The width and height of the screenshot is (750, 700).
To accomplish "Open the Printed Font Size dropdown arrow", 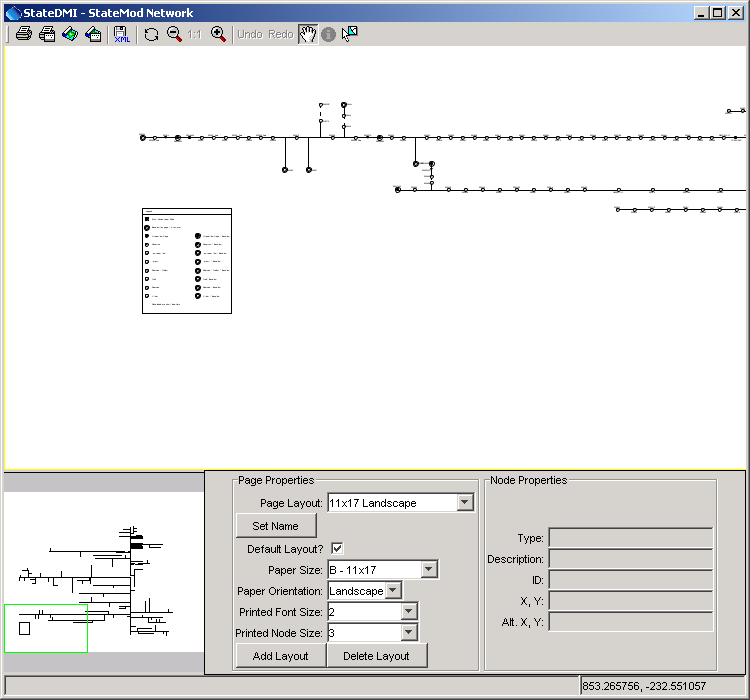I will [408, 611].
